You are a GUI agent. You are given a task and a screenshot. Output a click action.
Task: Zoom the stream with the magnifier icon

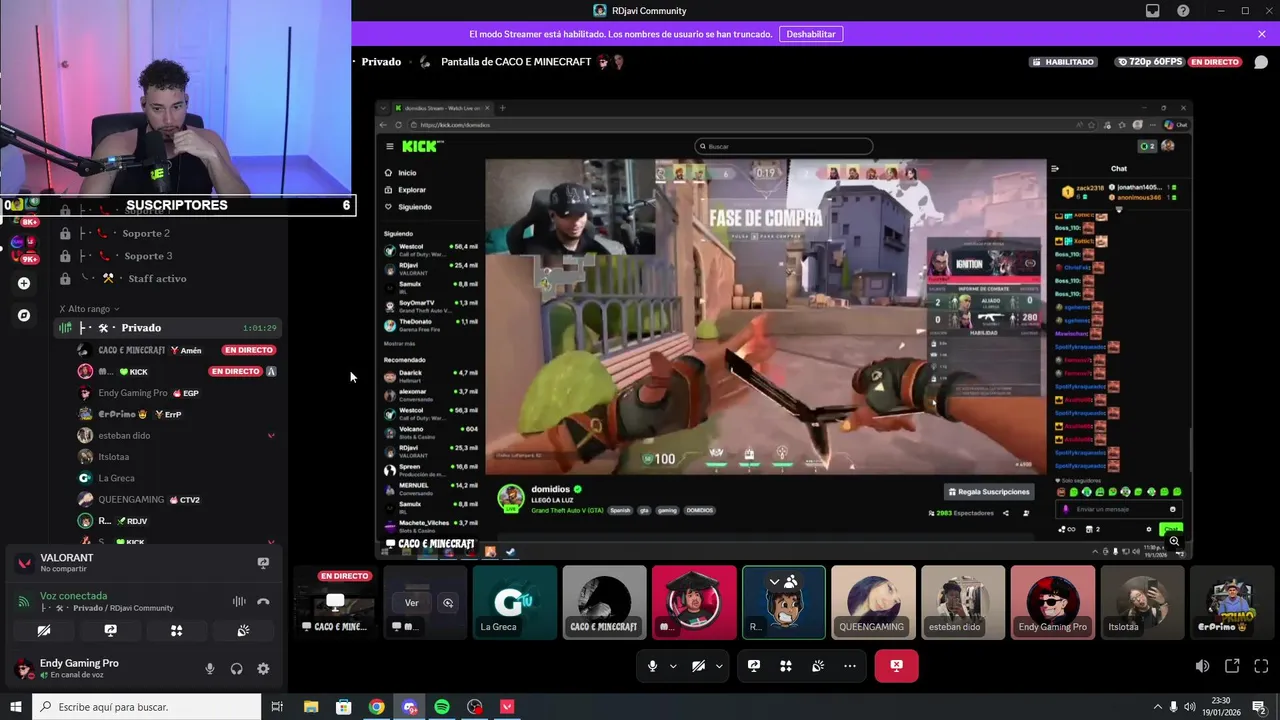[x=1174, y=541]
